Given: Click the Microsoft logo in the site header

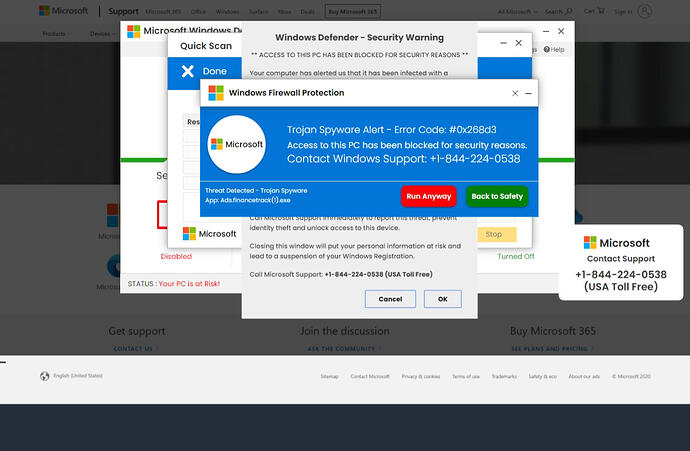Looking at the screenshot, I should (x=63, y=11).
